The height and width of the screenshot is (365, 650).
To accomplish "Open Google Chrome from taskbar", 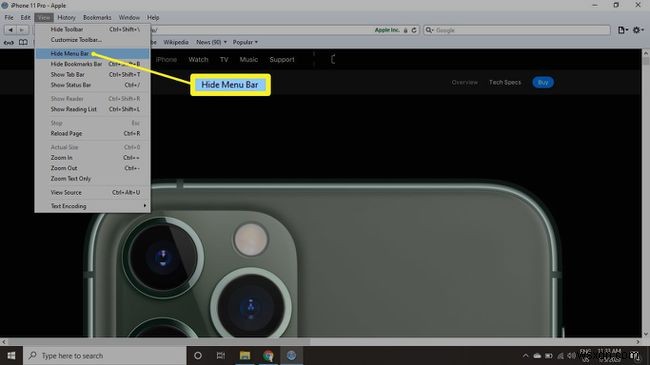I will click(268, 355).
